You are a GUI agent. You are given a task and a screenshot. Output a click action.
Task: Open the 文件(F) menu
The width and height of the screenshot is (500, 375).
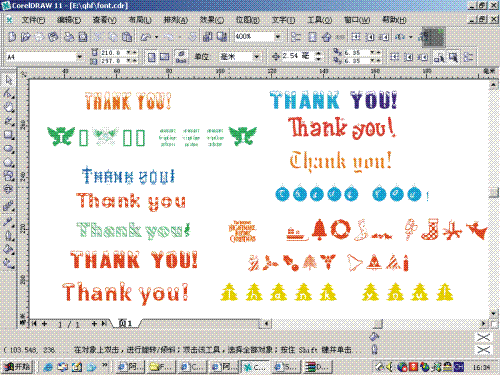click(x=33, y=20)
